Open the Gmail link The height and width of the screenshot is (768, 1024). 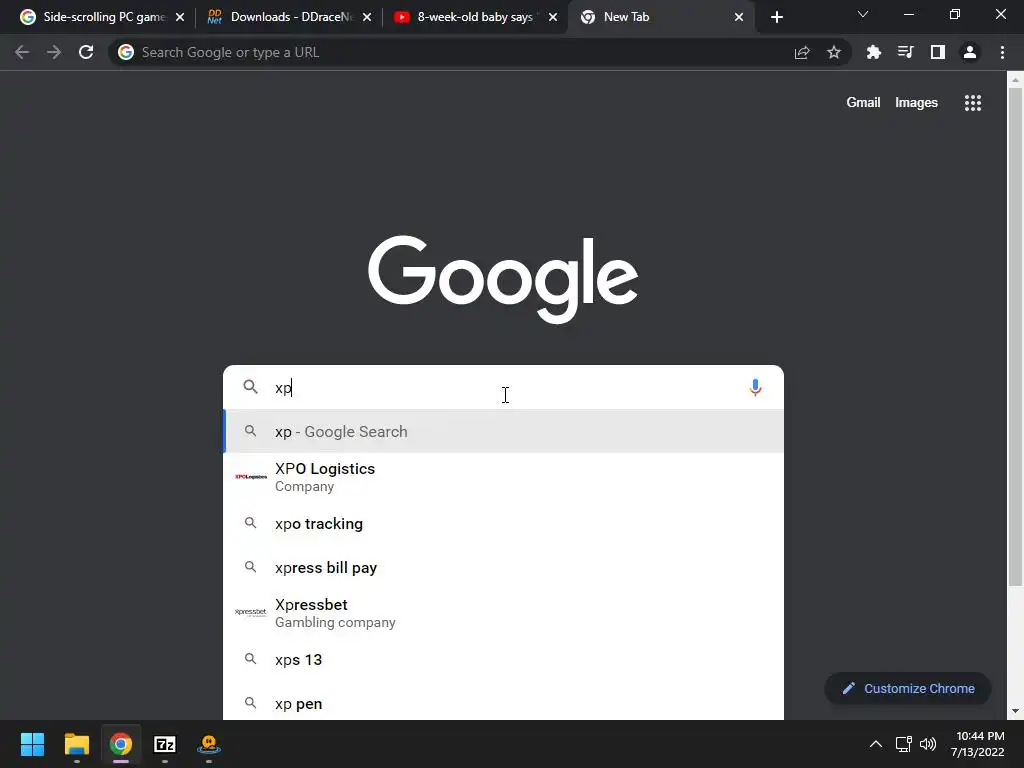(863, 103)
